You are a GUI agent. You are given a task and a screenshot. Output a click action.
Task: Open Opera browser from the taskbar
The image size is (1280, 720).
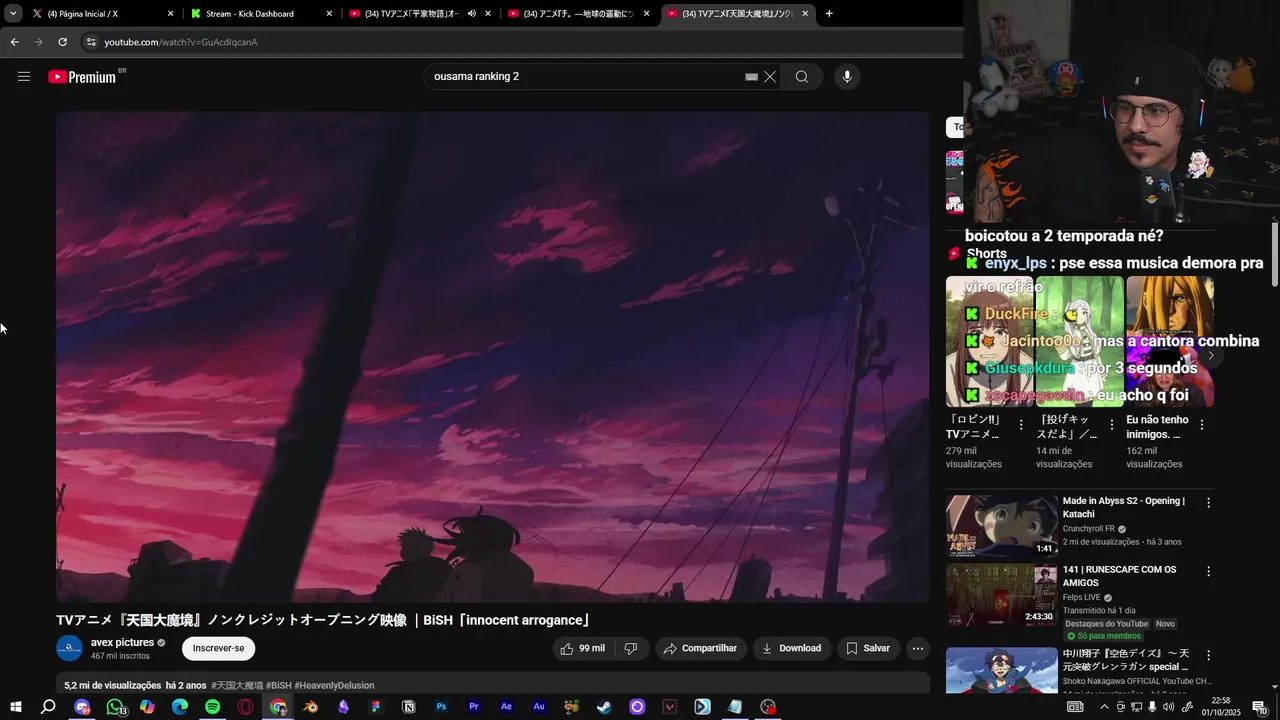click(246, 707)
